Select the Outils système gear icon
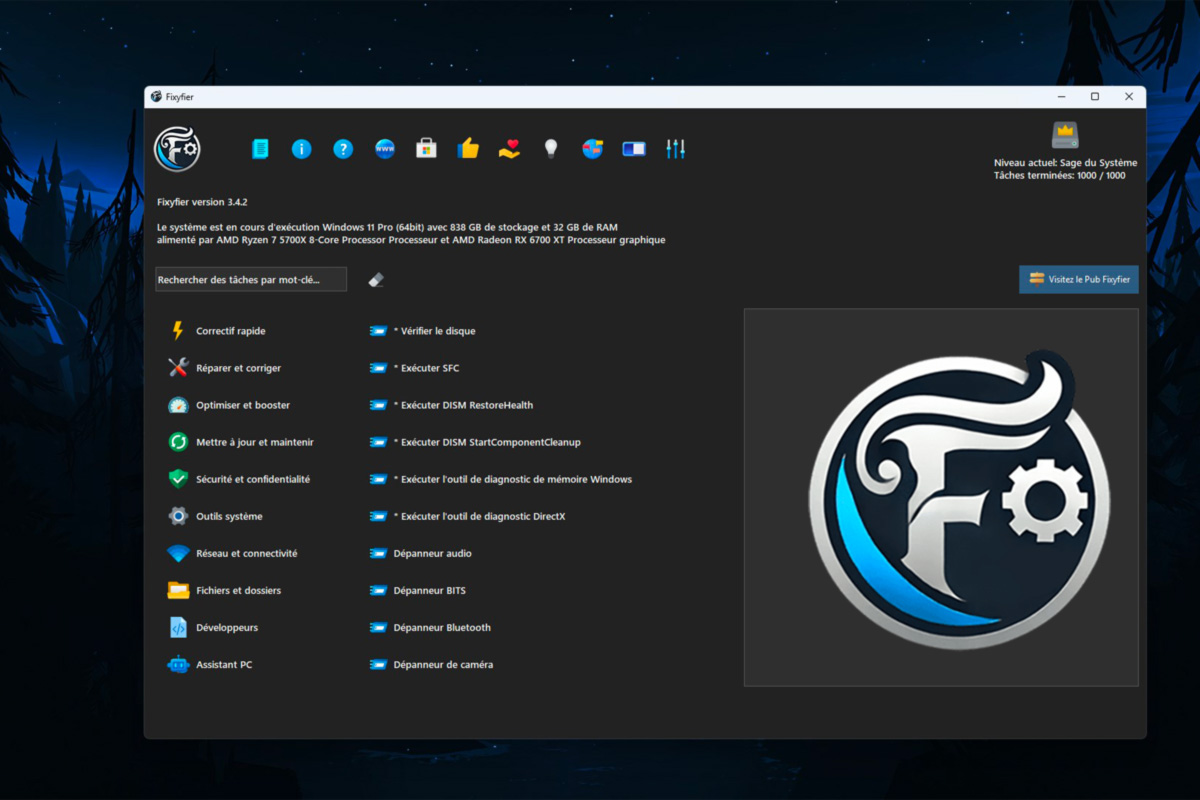Image resolution: width=1200 pixels, height=800 pixels. 178,516
